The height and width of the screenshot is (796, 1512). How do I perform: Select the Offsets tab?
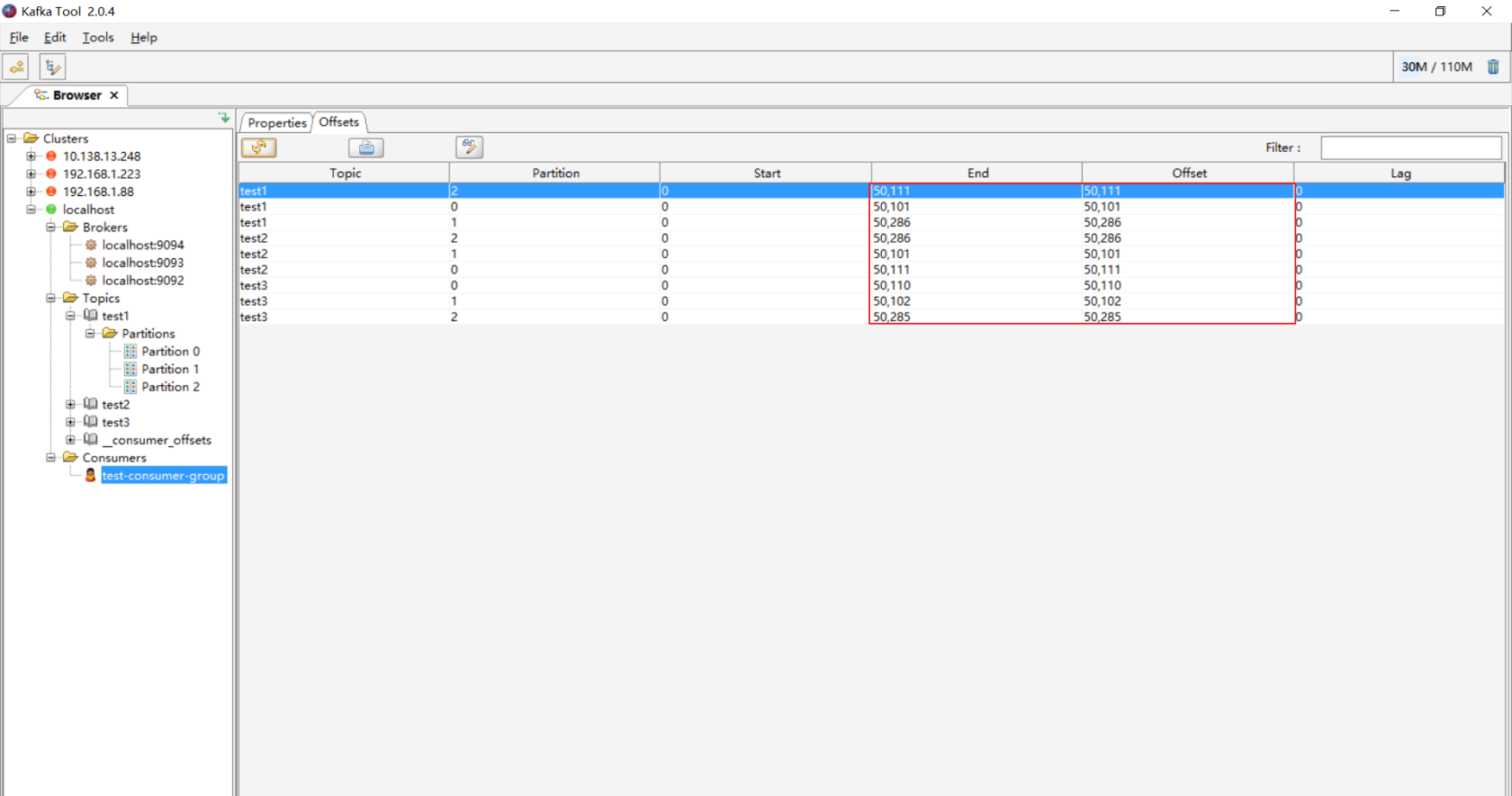point(339,121)
